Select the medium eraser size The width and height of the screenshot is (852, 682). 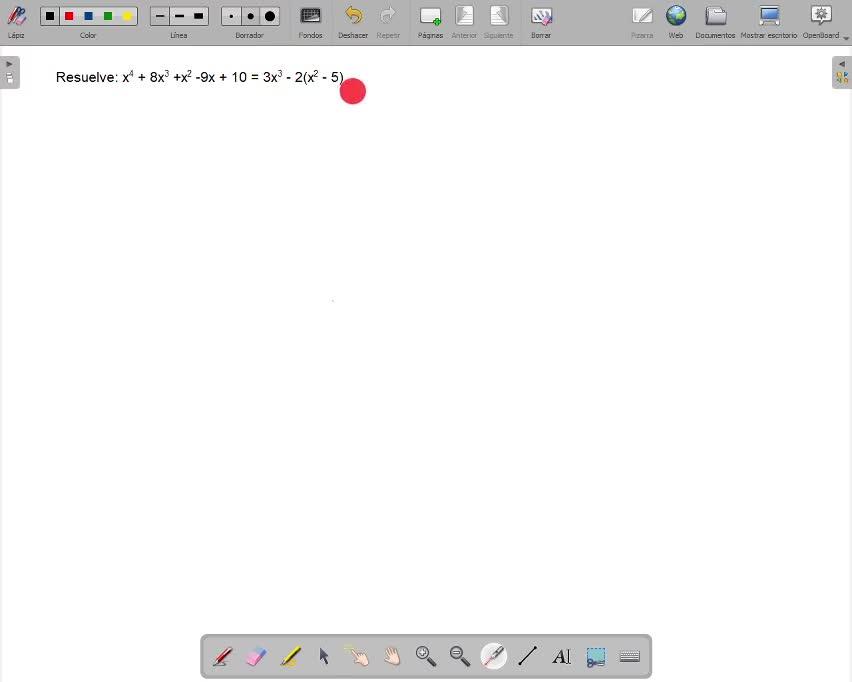tap(250, 16)
